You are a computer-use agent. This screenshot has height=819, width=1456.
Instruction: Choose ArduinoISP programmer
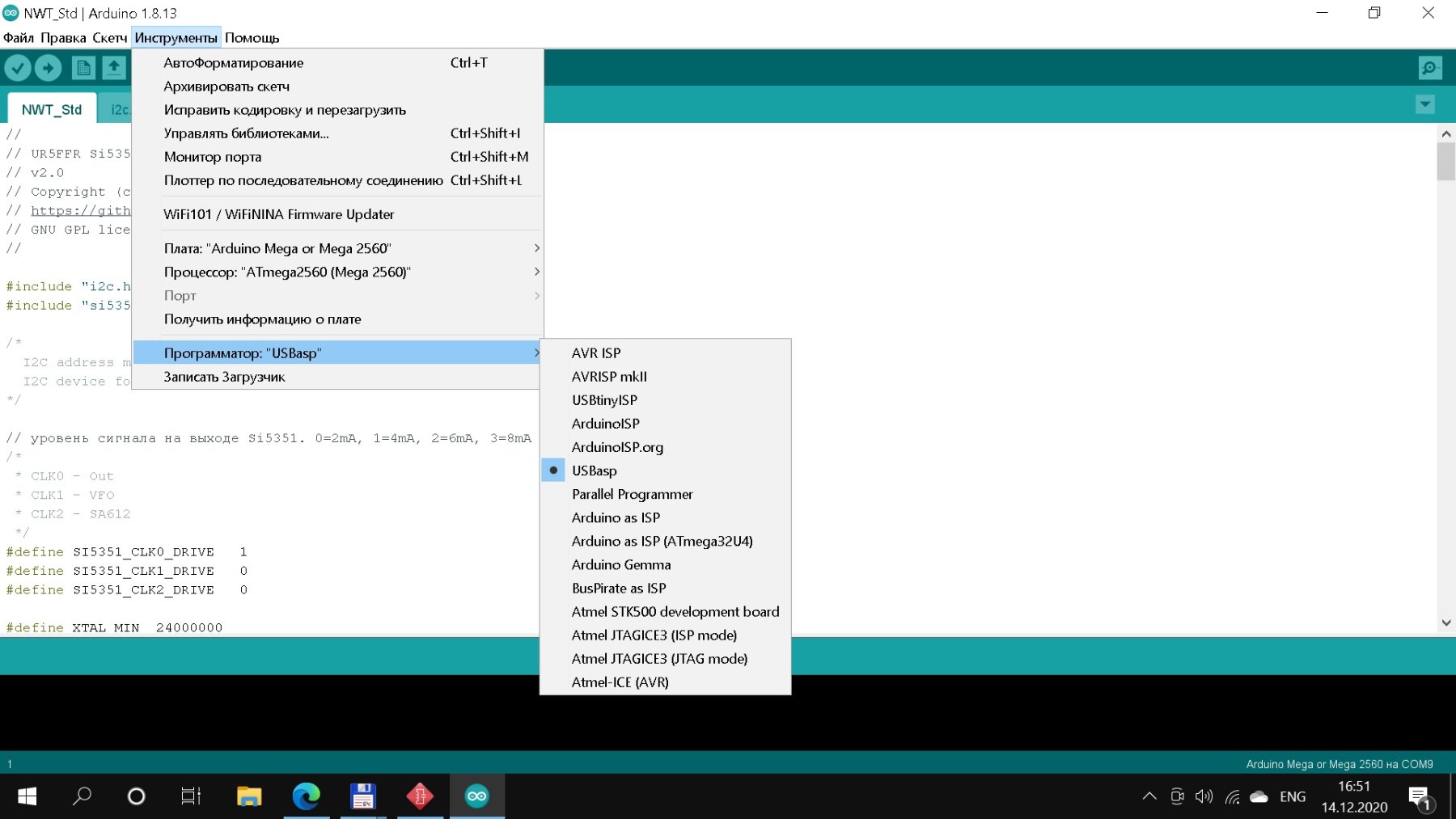tap(665, 424)
